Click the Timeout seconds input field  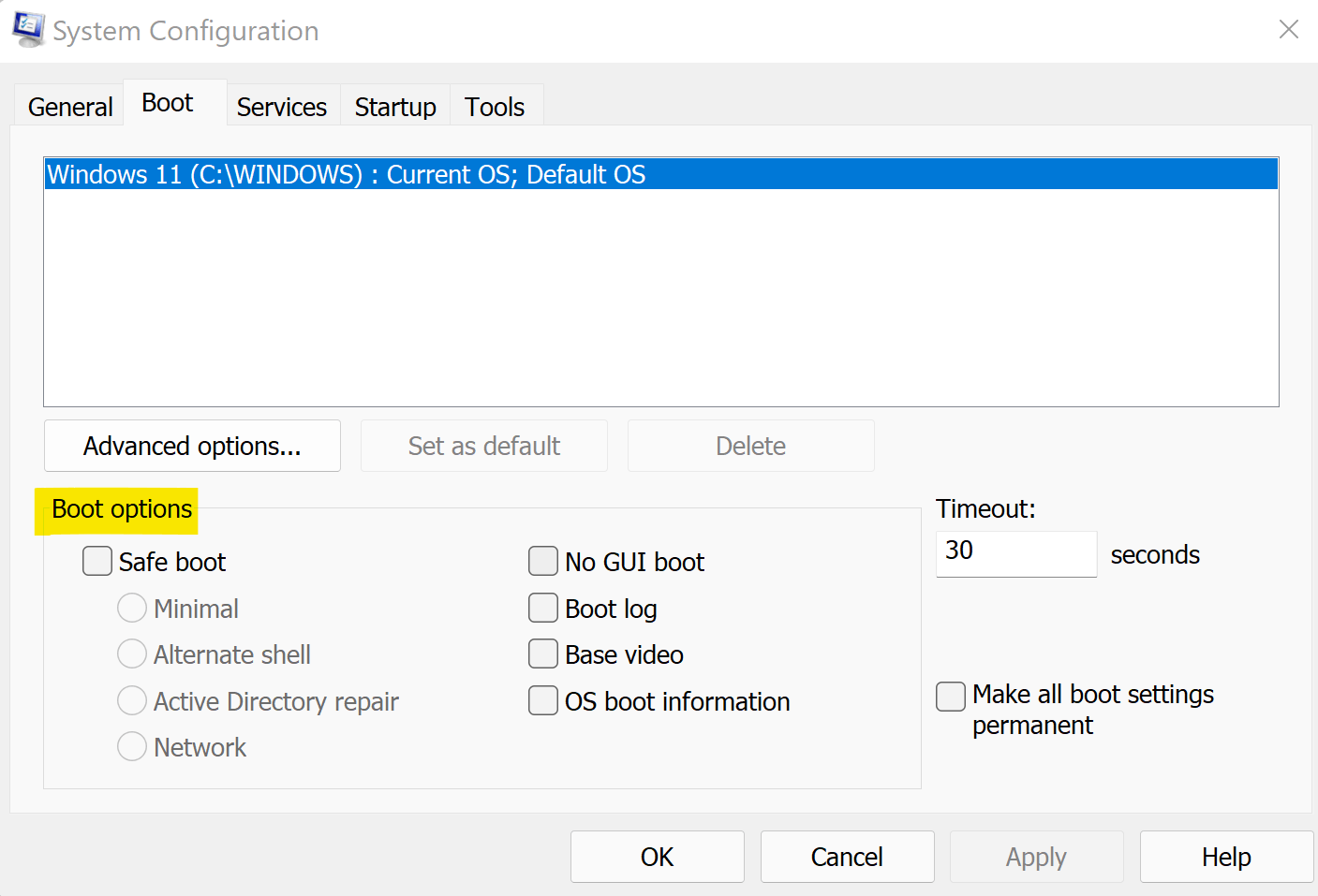pos(1015,553)
